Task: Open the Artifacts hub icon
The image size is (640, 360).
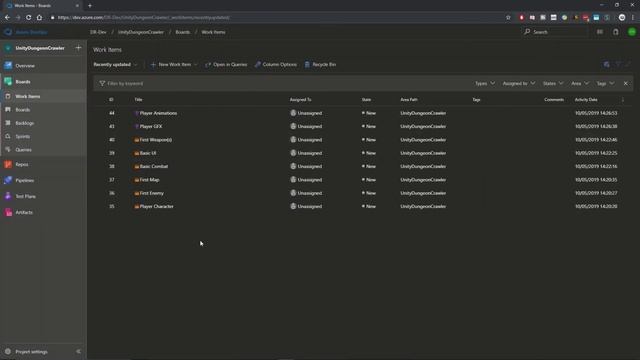Action: 8,212
